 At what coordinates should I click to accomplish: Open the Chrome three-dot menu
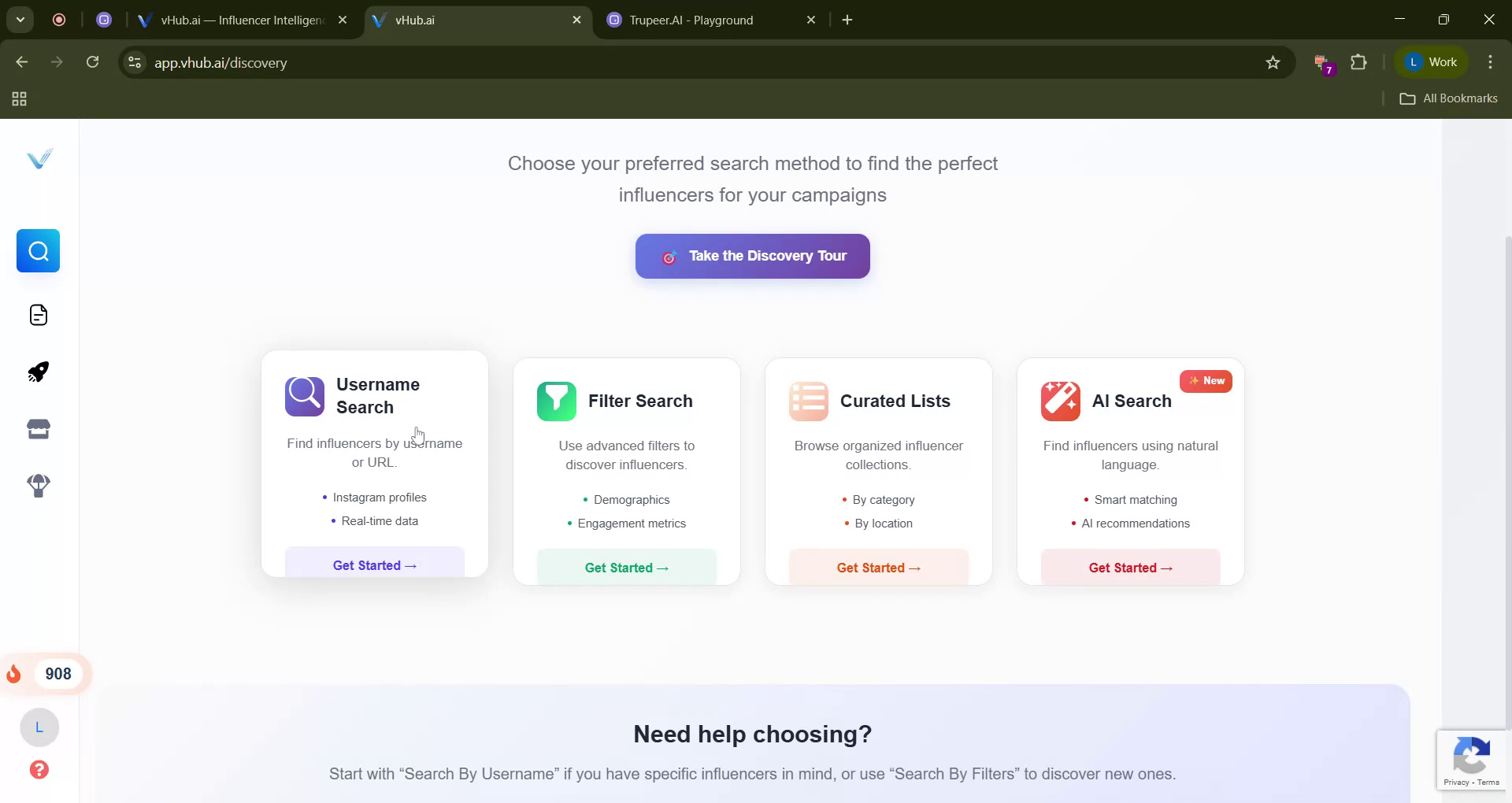point(1490,62)
